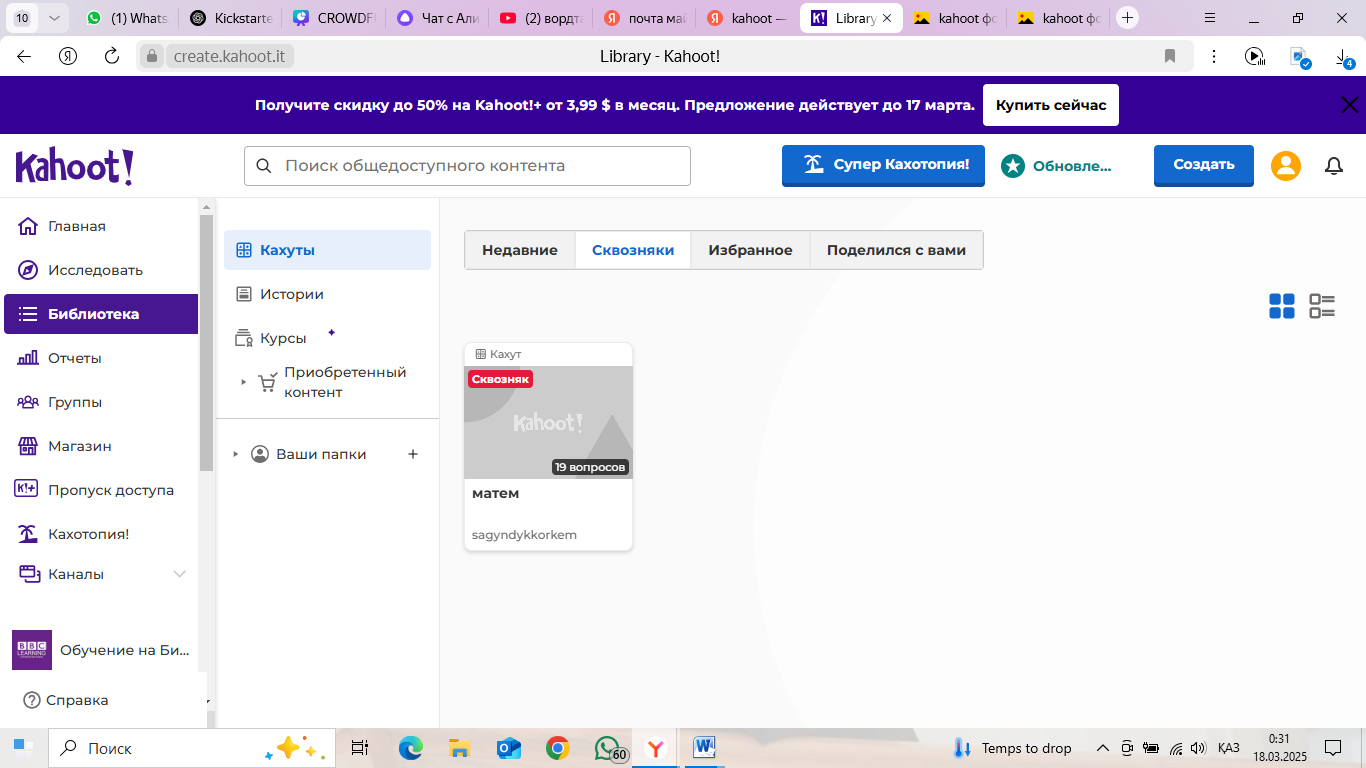Click the матем kahoot title
This screenshot has height=768, width=1366.
coord(495,494)
